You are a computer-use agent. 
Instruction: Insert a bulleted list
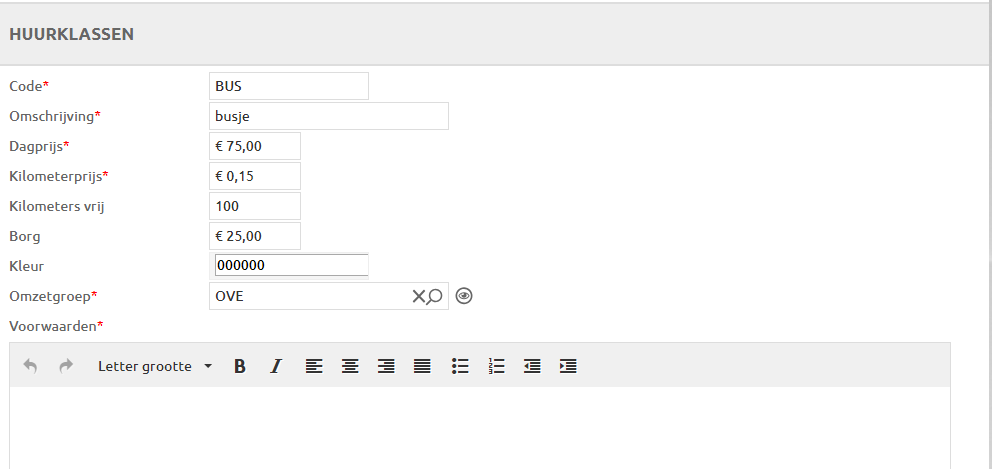[460, 366]
